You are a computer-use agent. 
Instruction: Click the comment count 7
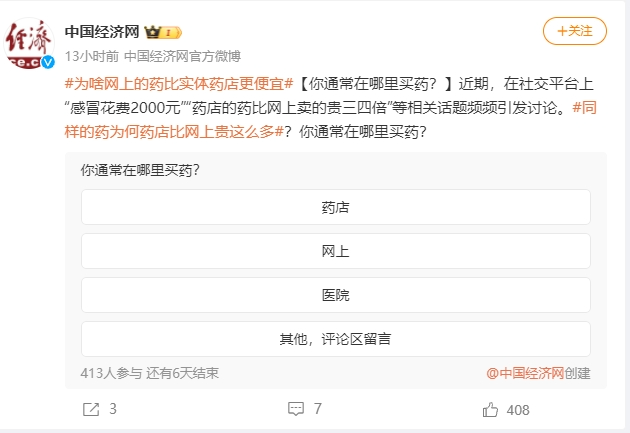click(318, 409)
